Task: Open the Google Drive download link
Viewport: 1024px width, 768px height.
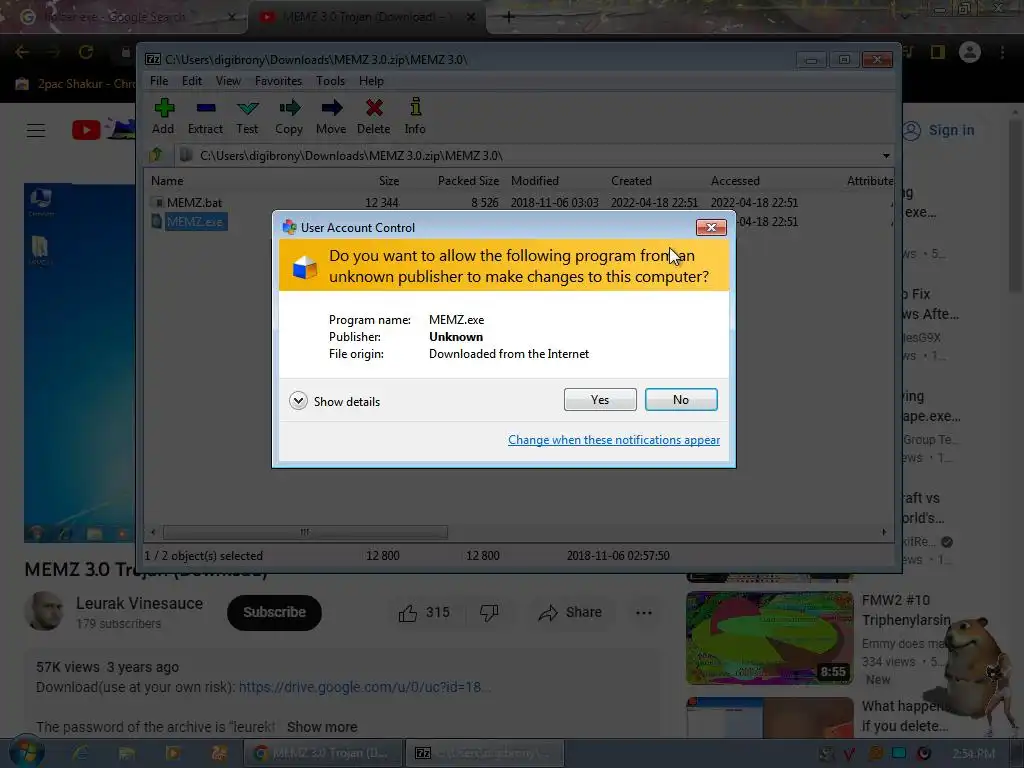Action: [364, 687]
